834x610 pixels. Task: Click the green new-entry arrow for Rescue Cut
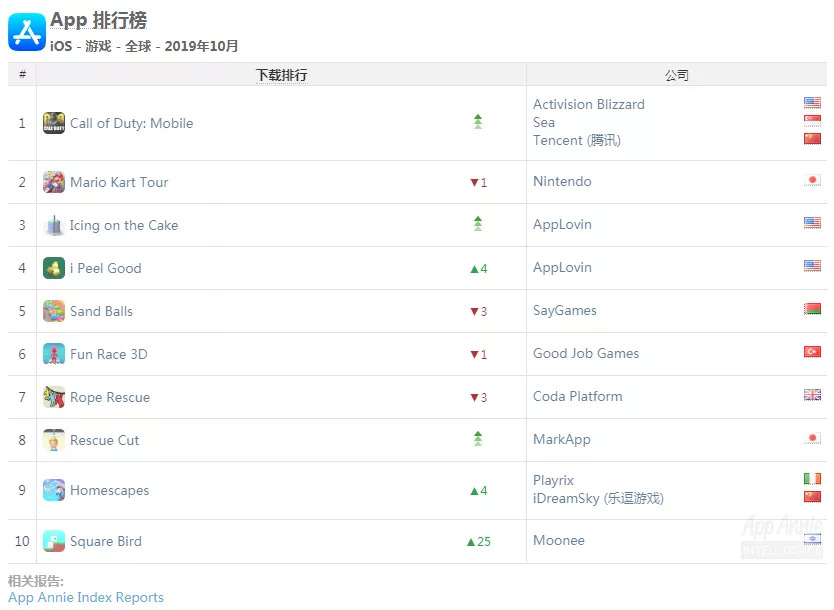478,439
